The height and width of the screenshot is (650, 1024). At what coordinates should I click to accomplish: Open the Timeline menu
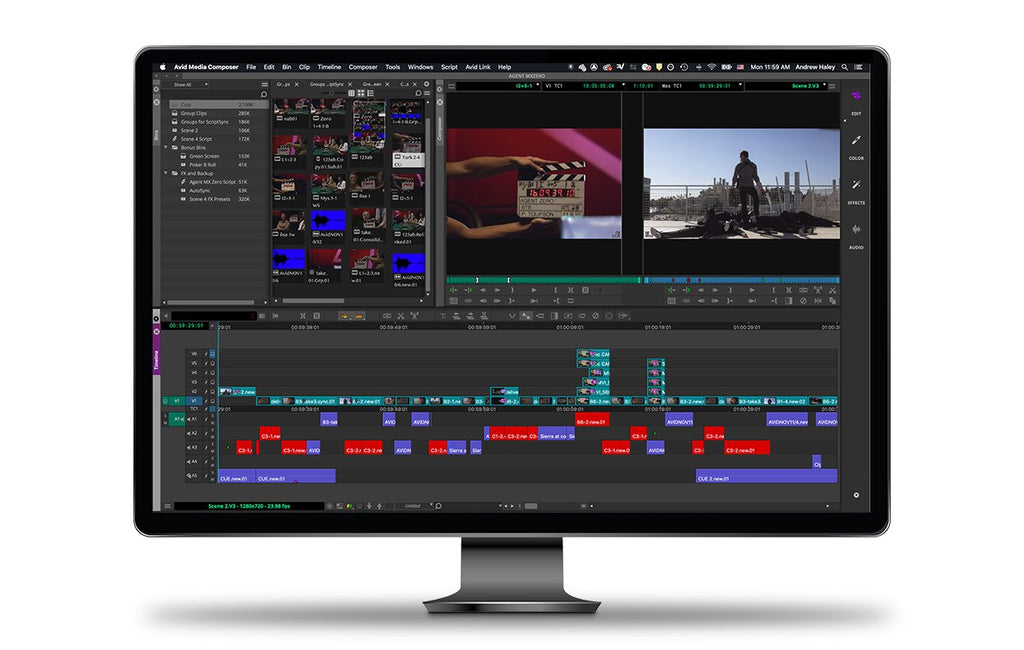[x=329, y=67]
